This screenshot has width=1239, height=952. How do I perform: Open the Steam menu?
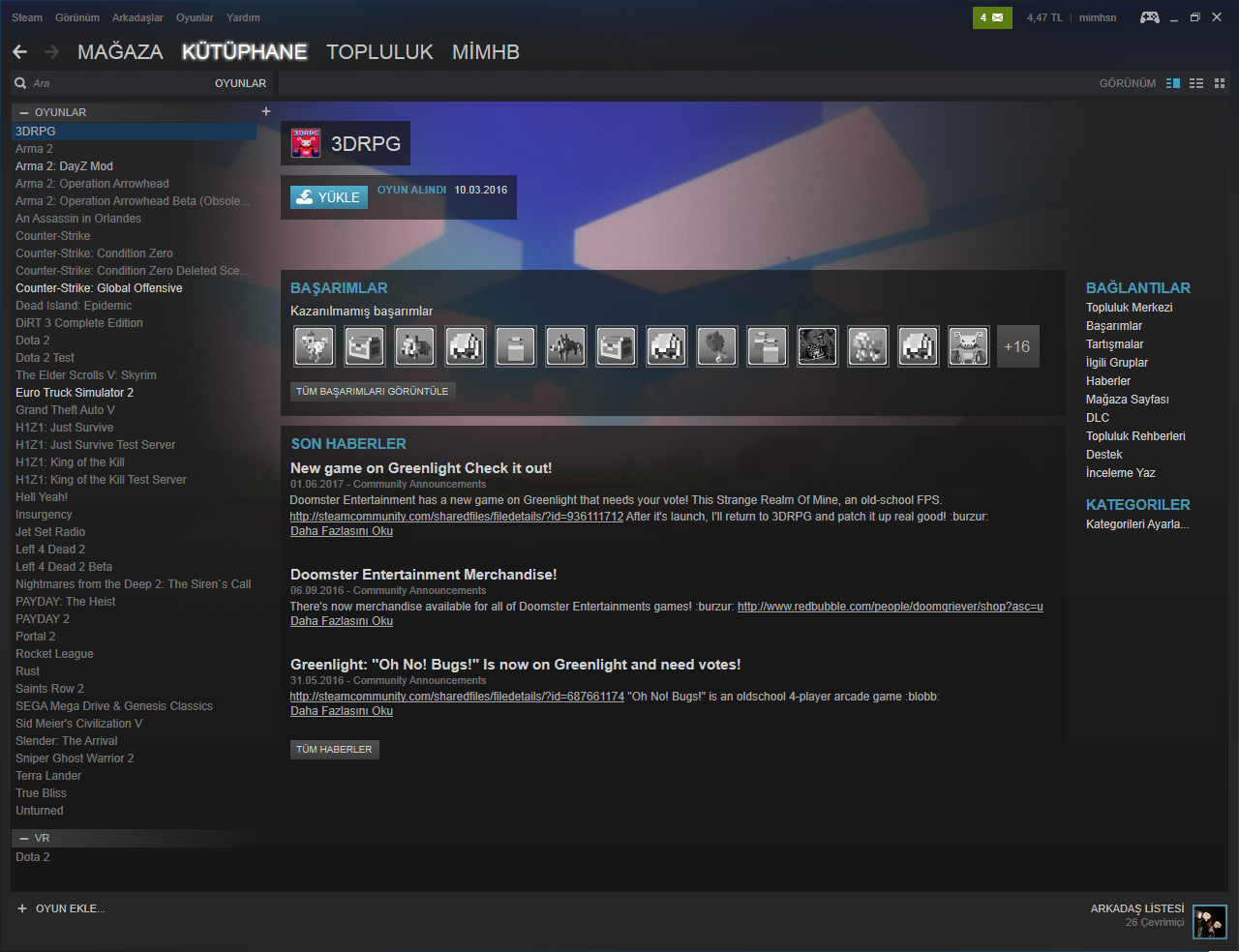coord(27,17)
